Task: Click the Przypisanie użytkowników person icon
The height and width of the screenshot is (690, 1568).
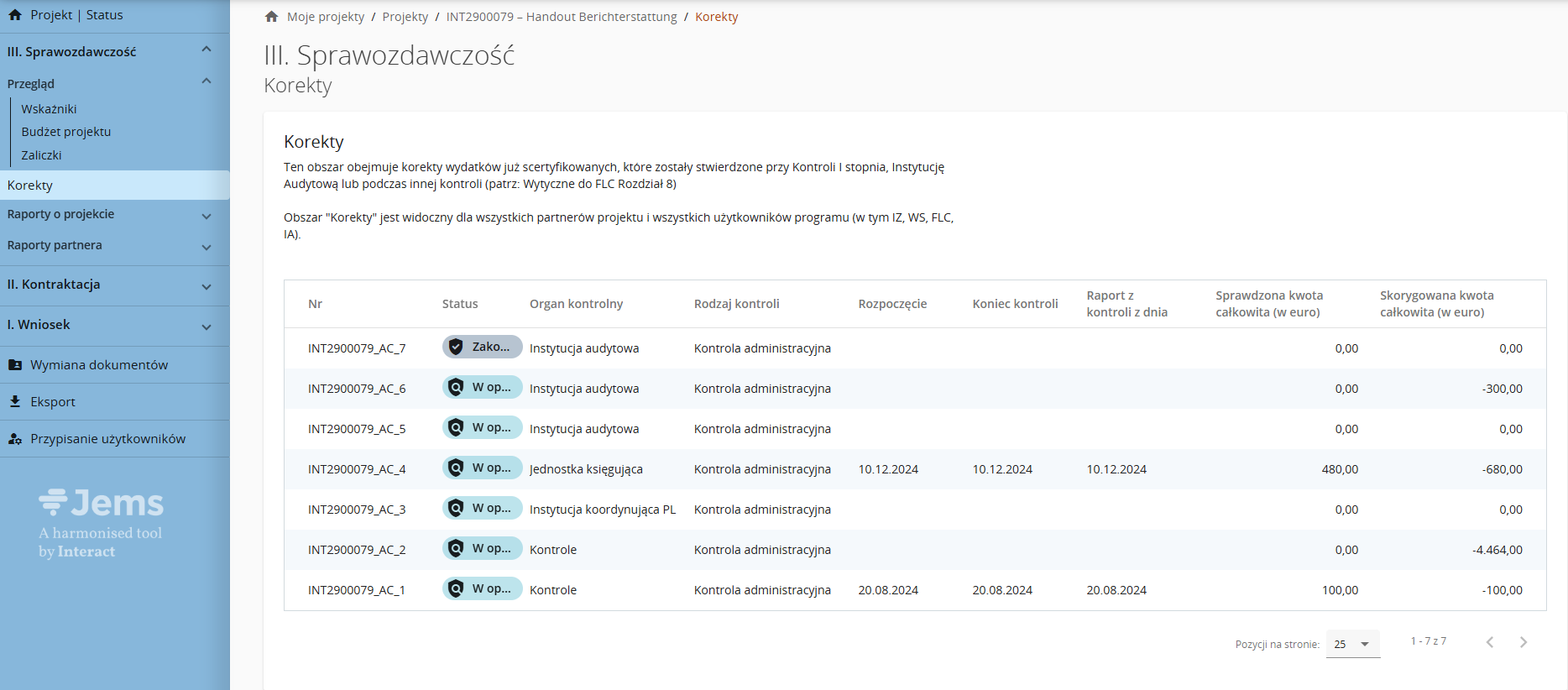Action: click(x=15, y=439)
